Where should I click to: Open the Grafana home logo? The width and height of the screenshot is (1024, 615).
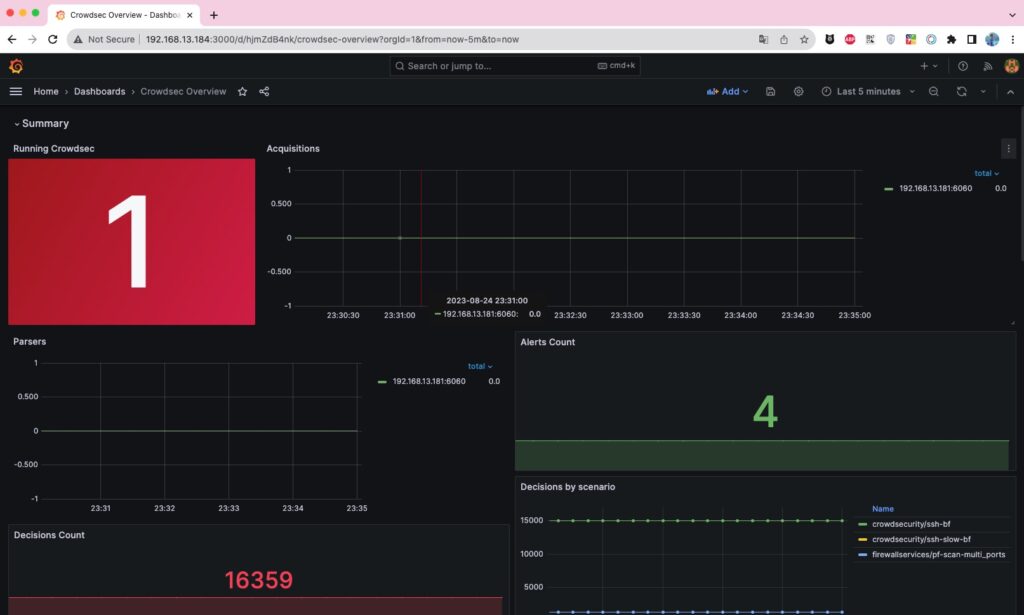(16, 66)
